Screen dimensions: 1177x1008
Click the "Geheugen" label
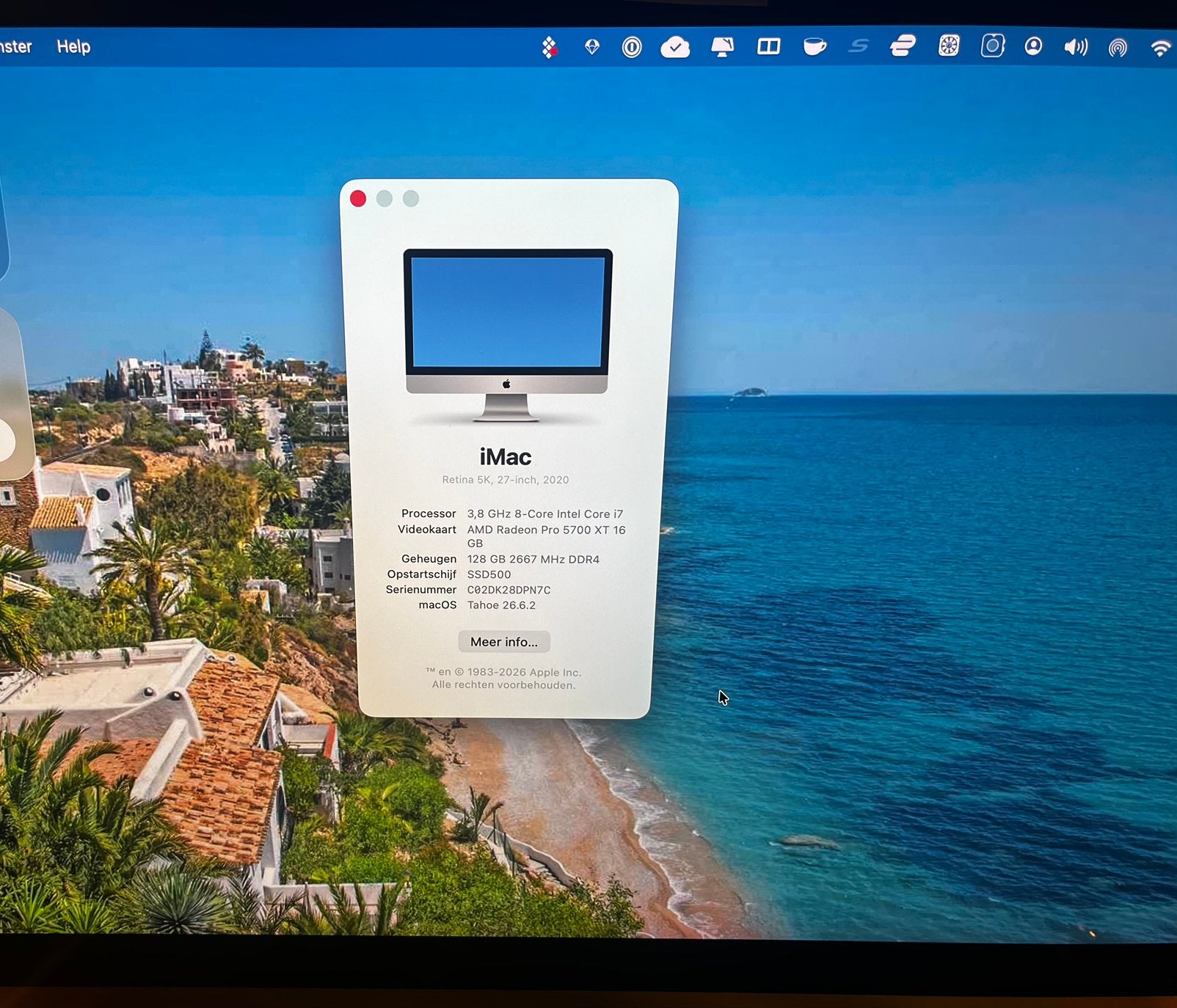coord(429,559)
